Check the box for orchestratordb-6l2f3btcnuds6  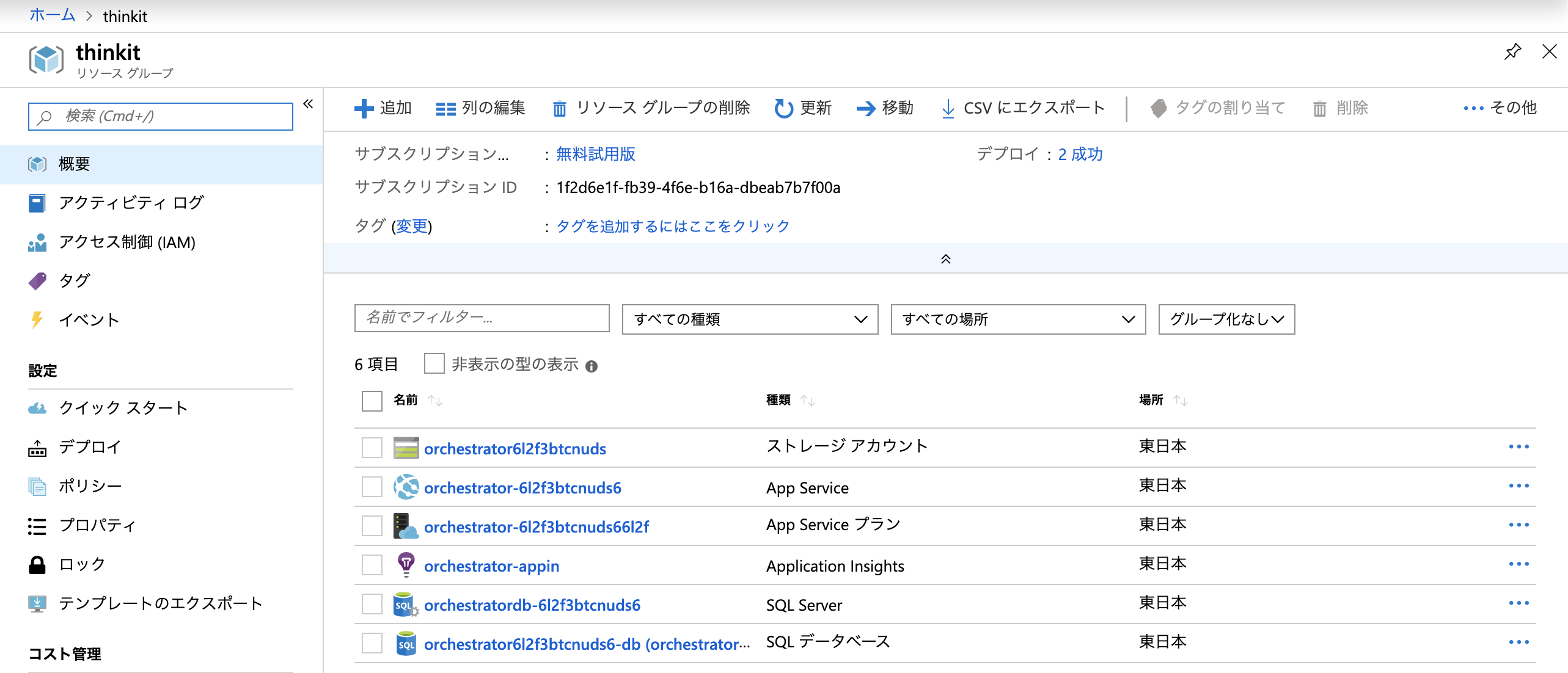(372, 604)
